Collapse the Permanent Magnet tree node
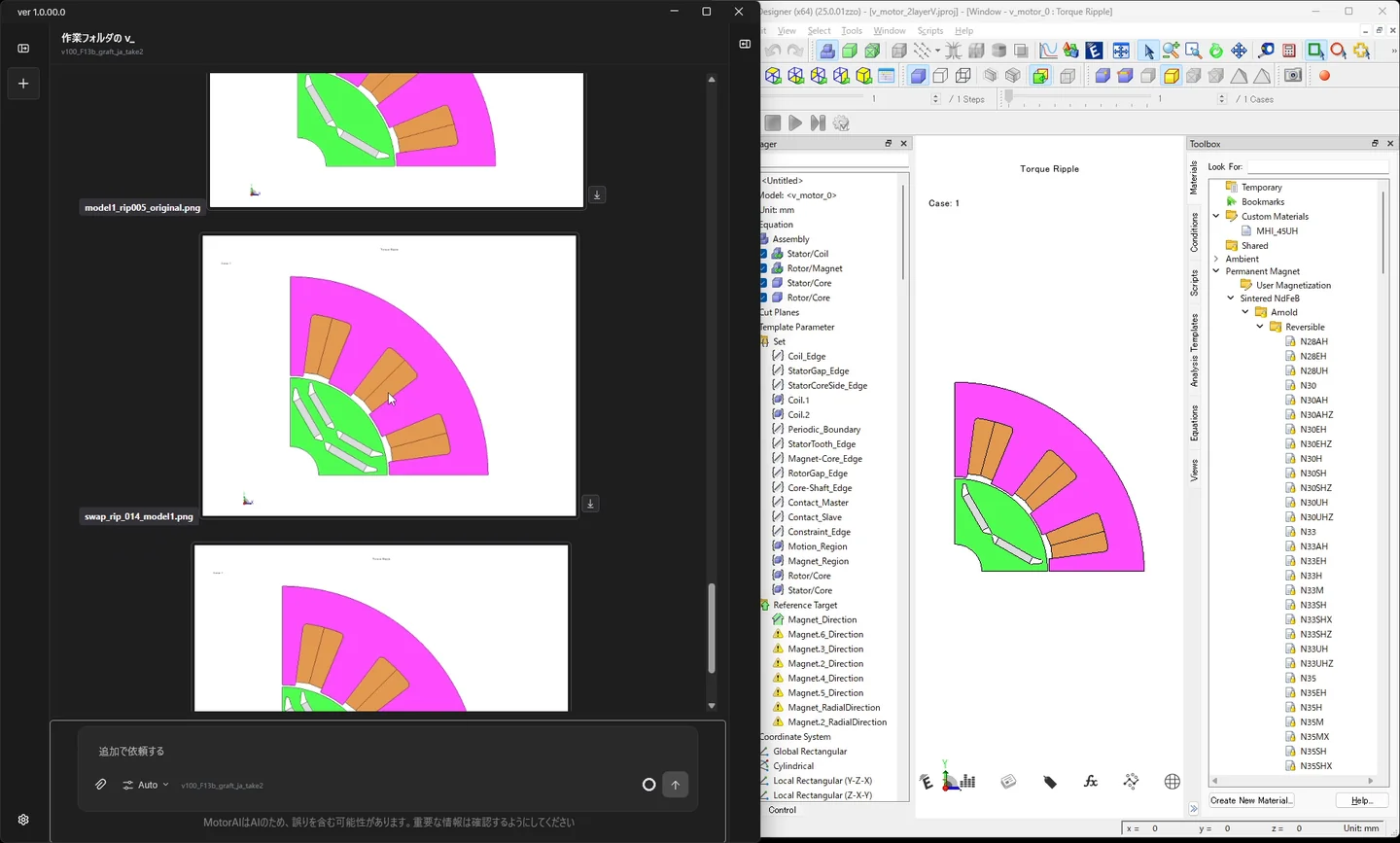Image resolution: width=1400 pixels, height=843 pixels. [x=1216, y=271]
